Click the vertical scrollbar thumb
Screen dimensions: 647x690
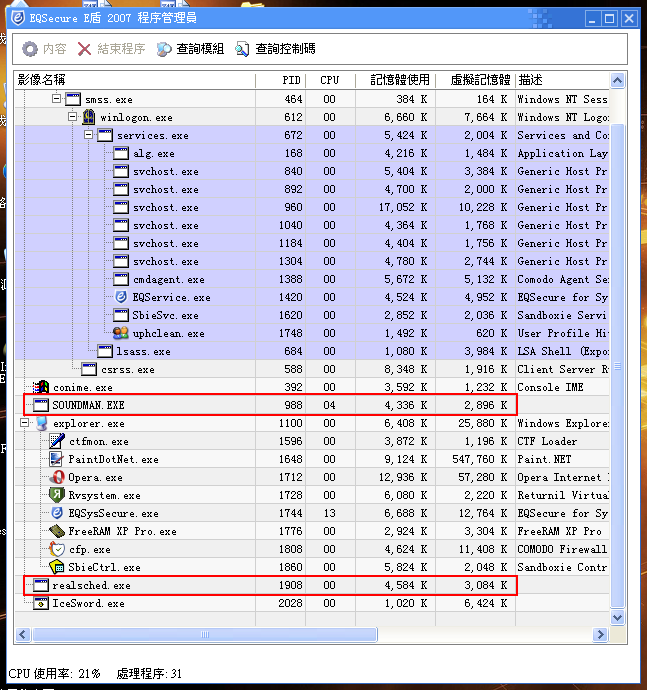(618, 366)
